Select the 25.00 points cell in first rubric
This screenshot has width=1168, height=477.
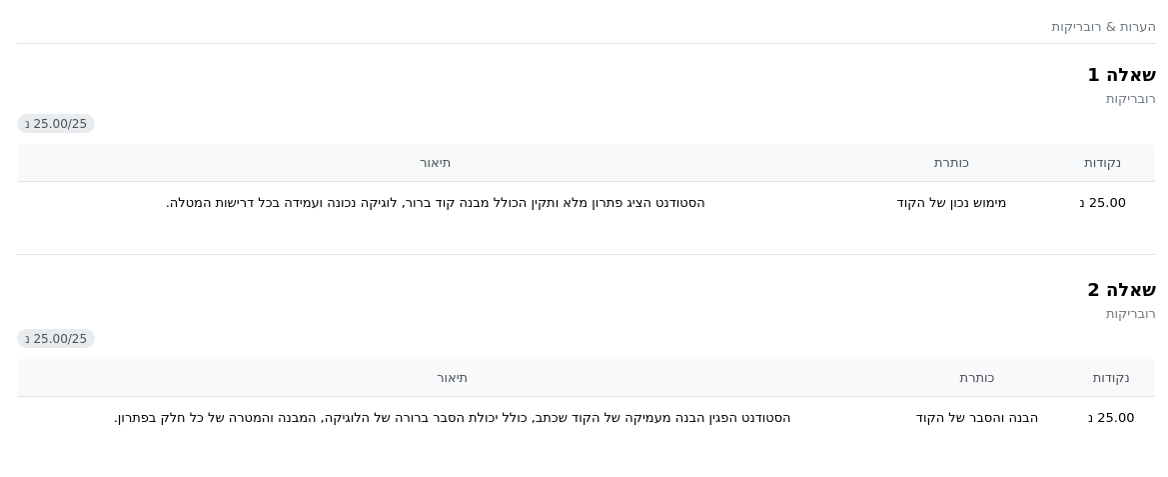click(x=1102, y=203)
